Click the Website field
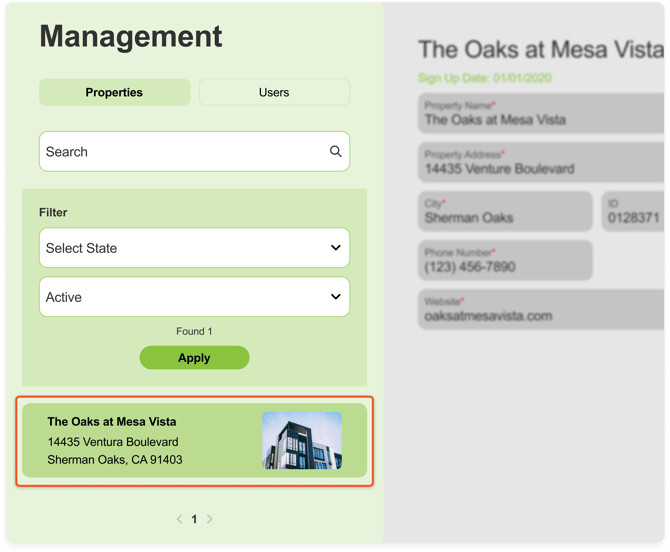 click(540, 310)
